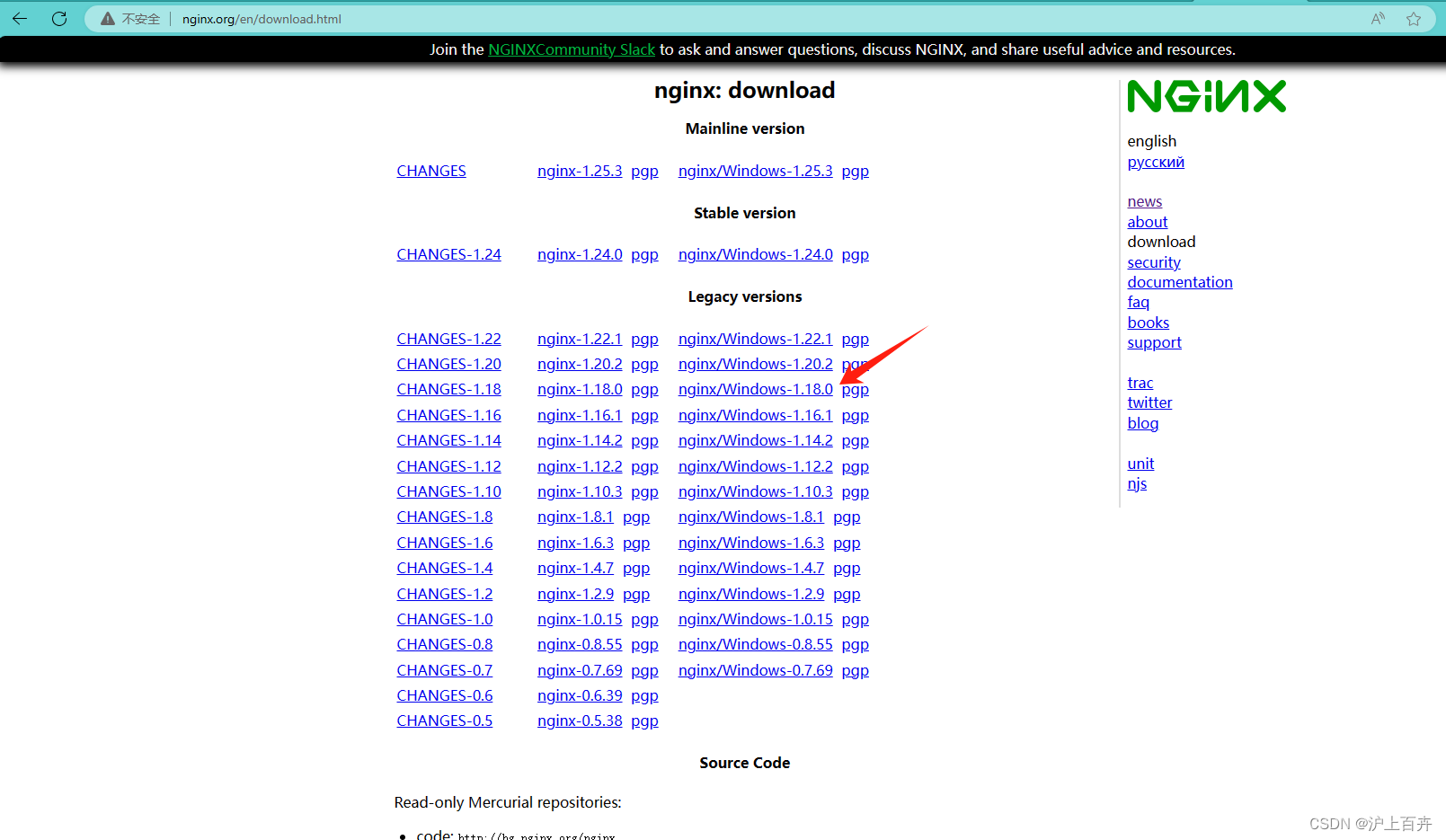This screenshot has height=840, width=1446.
Task: Open CHANGES-1.18 link
Action: (x=448, y=389)
